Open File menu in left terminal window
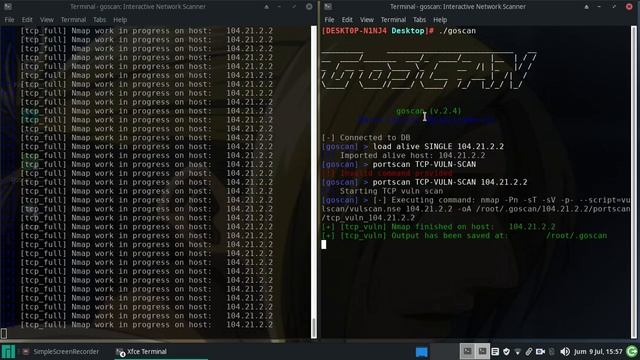This screenshot has height=360, width=640. (x=9, y=20)
